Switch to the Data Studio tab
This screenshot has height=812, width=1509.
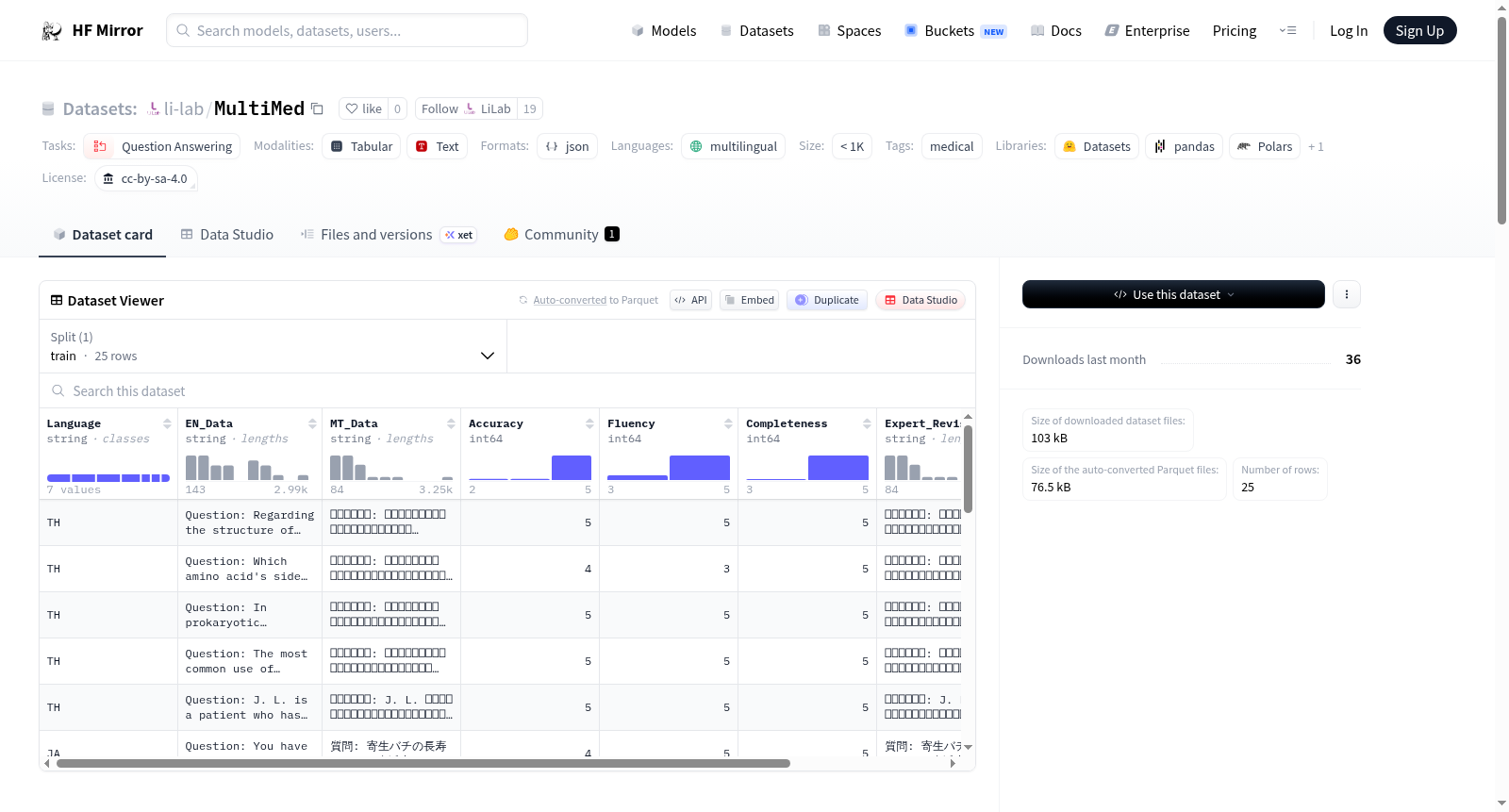pyautogui.click(x=227, y=235)
